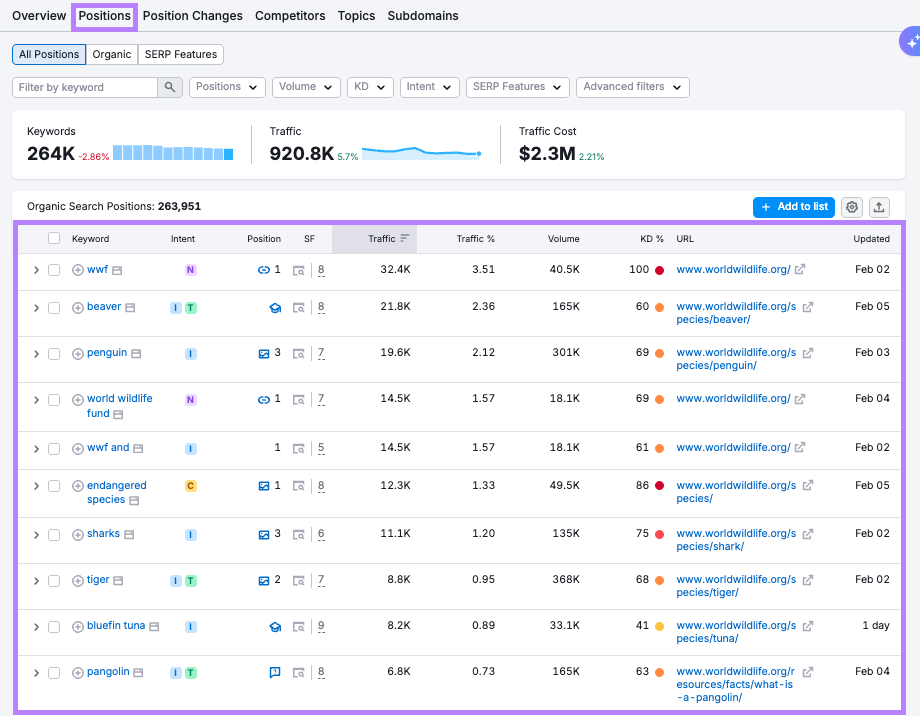Switch to the Position Changes tab

pyautogui.click(x=192, y=16)
